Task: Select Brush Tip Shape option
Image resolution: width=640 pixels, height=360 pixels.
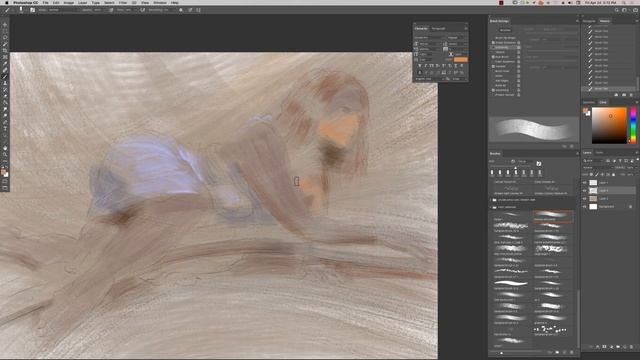Action: point(505,38)
